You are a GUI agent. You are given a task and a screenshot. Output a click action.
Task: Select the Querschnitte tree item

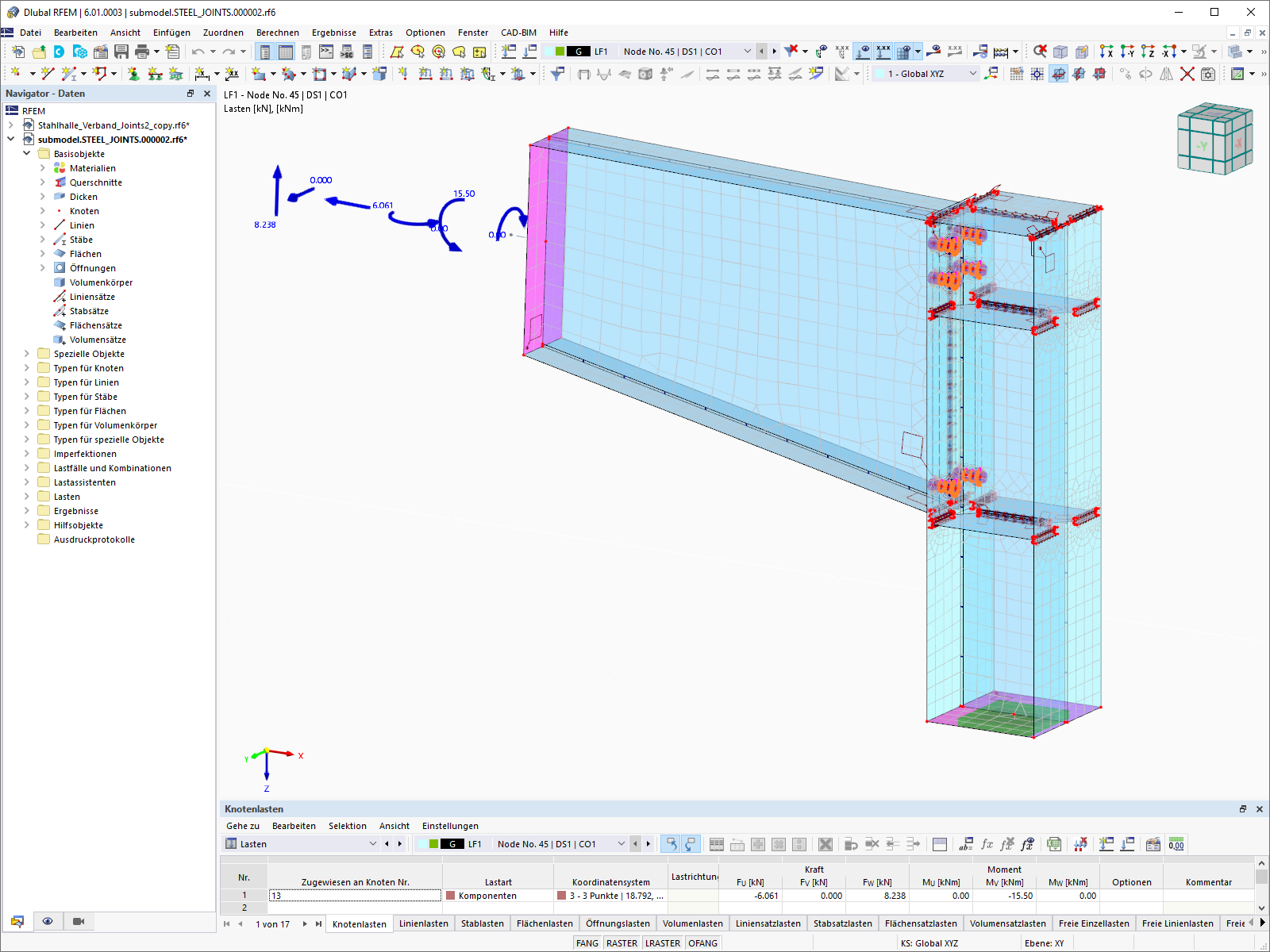pos(96,182)
